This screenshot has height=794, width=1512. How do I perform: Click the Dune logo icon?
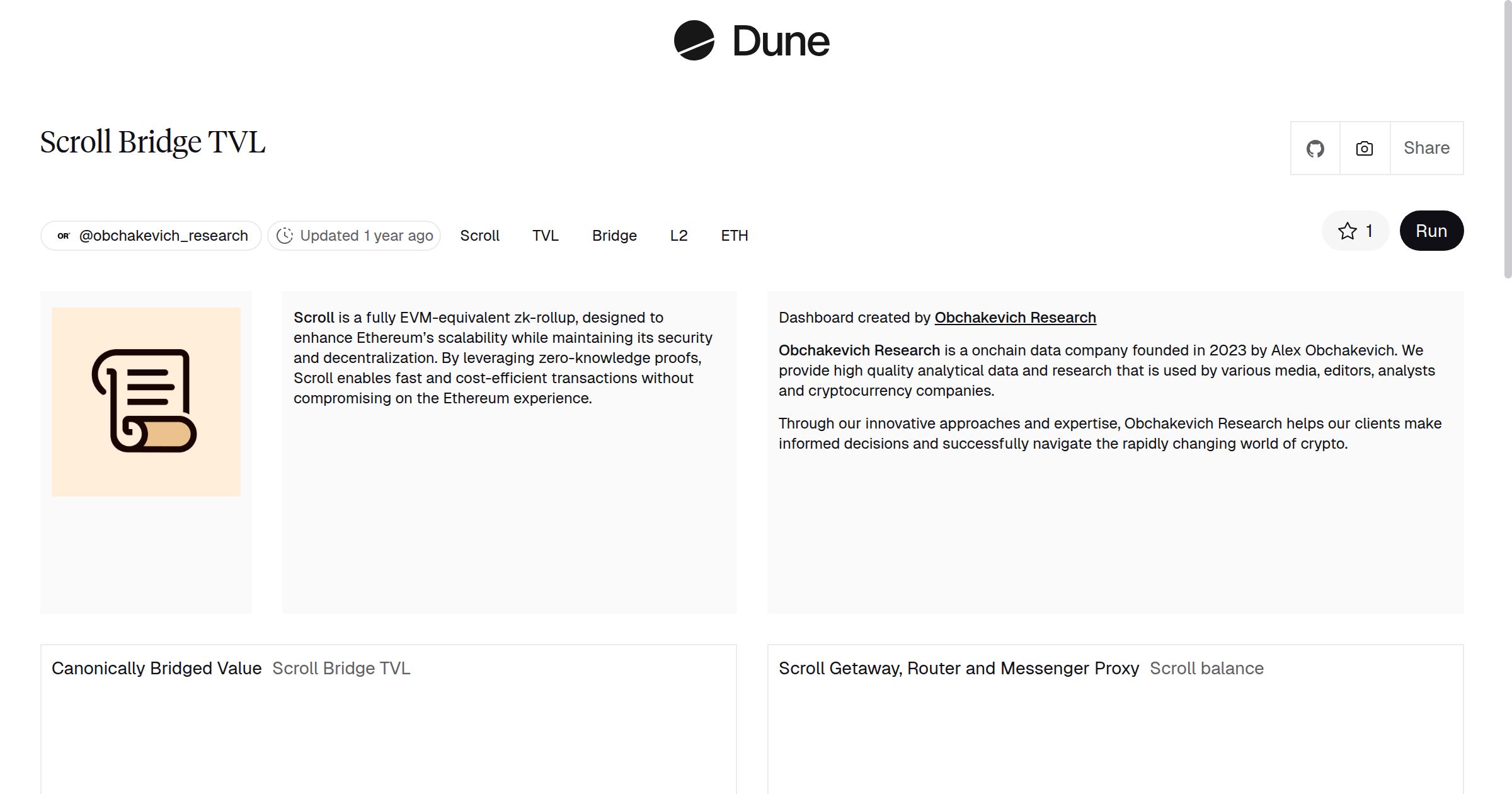[x=694, y=40]
